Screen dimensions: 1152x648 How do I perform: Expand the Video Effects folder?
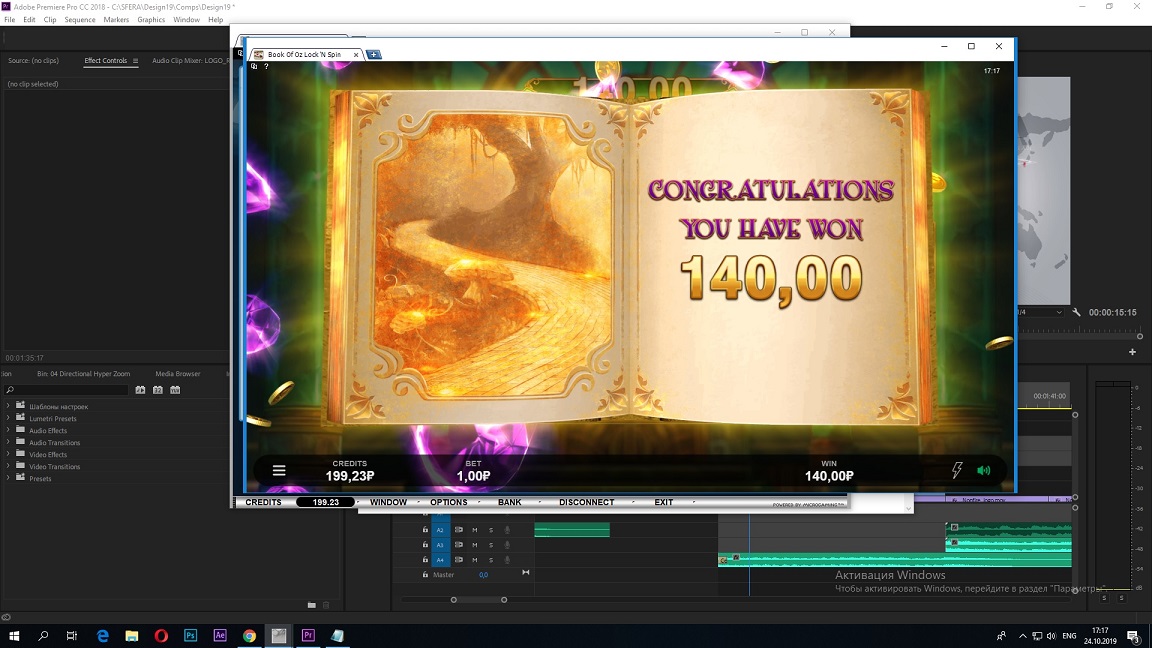pyautogui.click(x=8, y=455)
